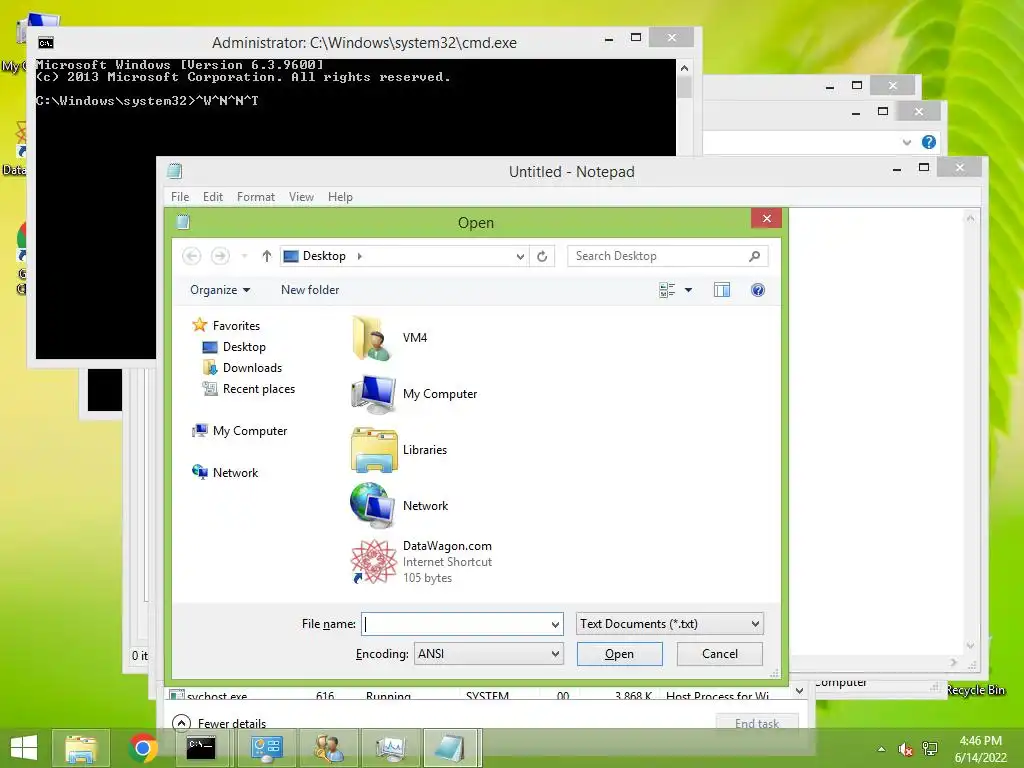
Task: Open Help in the Open dialog toolbar
Action: (758, 290)
